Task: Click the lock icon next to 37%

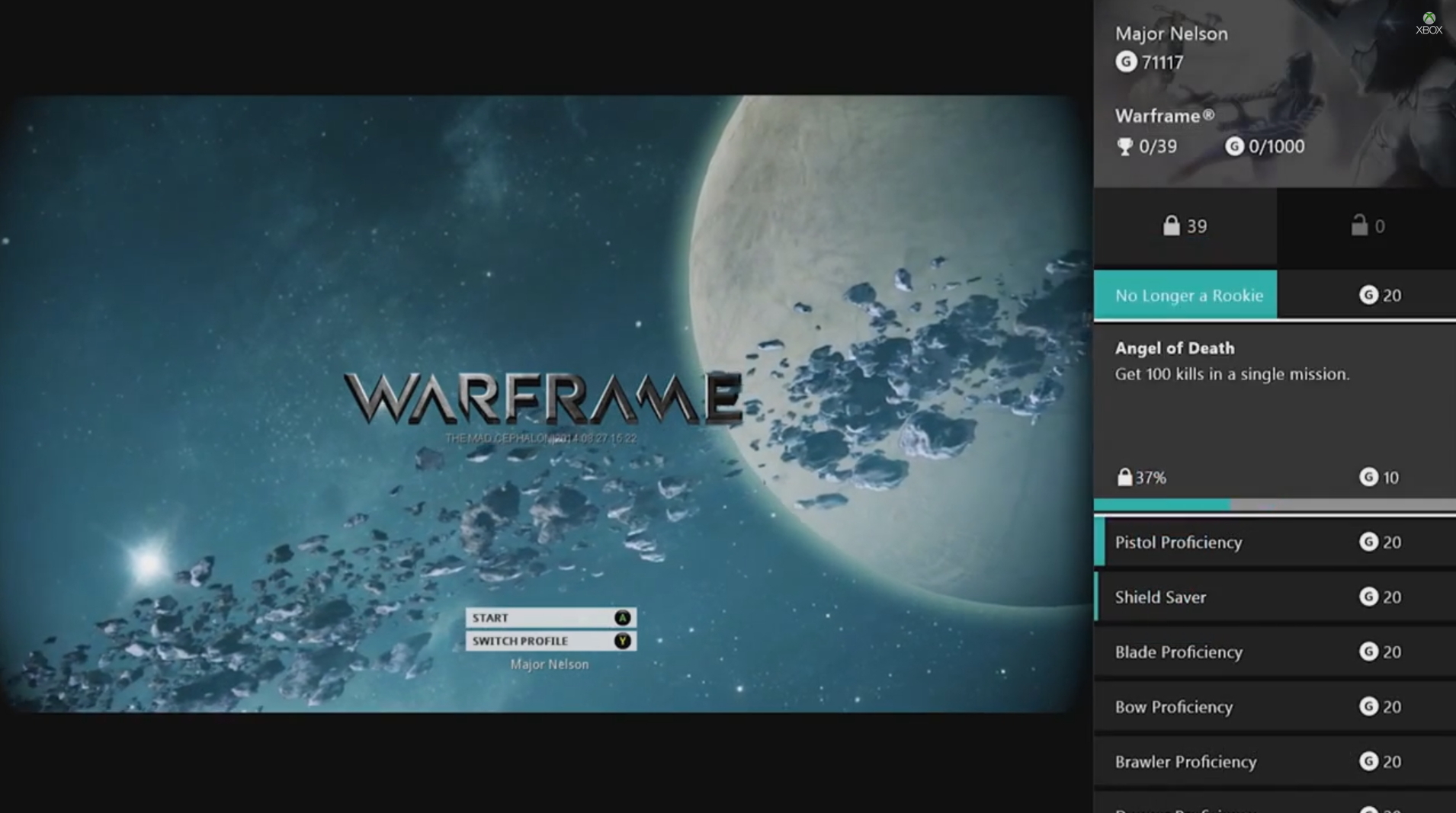Action: click(x=1124, y=477)
